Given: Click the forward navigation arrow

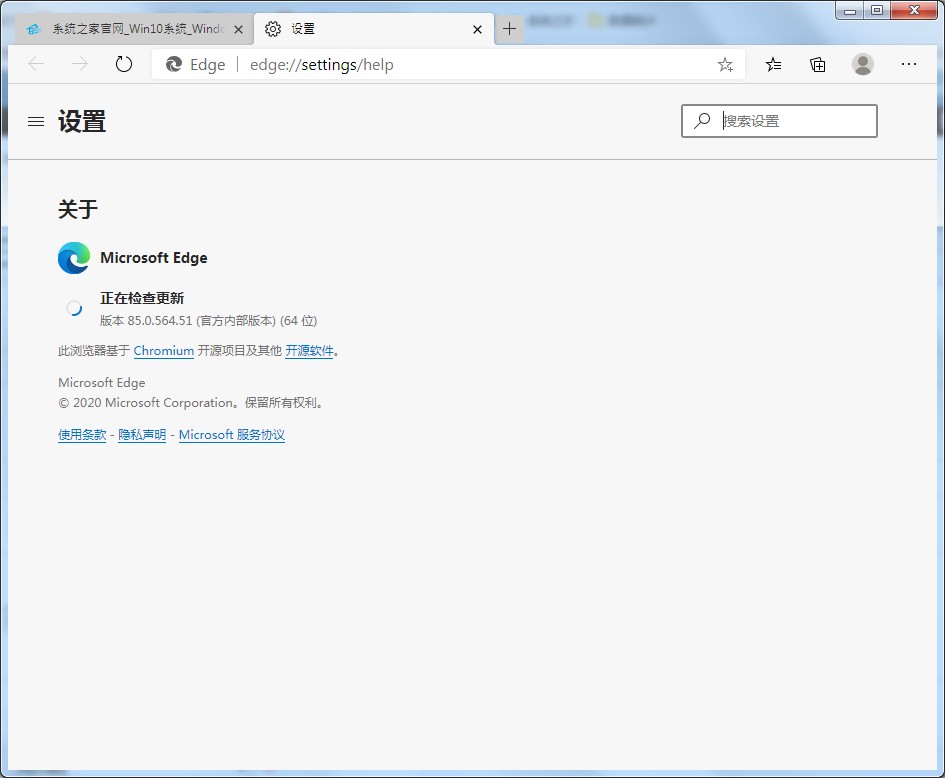Looking at the screenshot, I should click(80, 64).
